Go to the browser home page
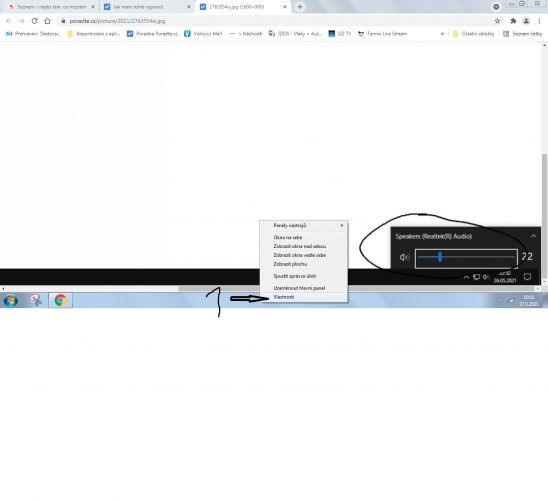548x500 pixels. click(x=47, y=21)
